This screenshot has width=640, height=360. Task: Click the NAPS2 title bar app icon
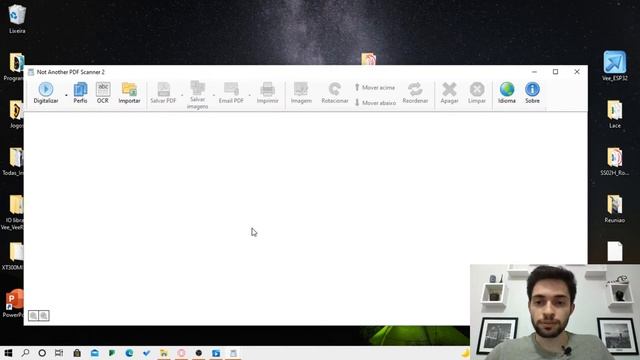[x=31, y=72]
